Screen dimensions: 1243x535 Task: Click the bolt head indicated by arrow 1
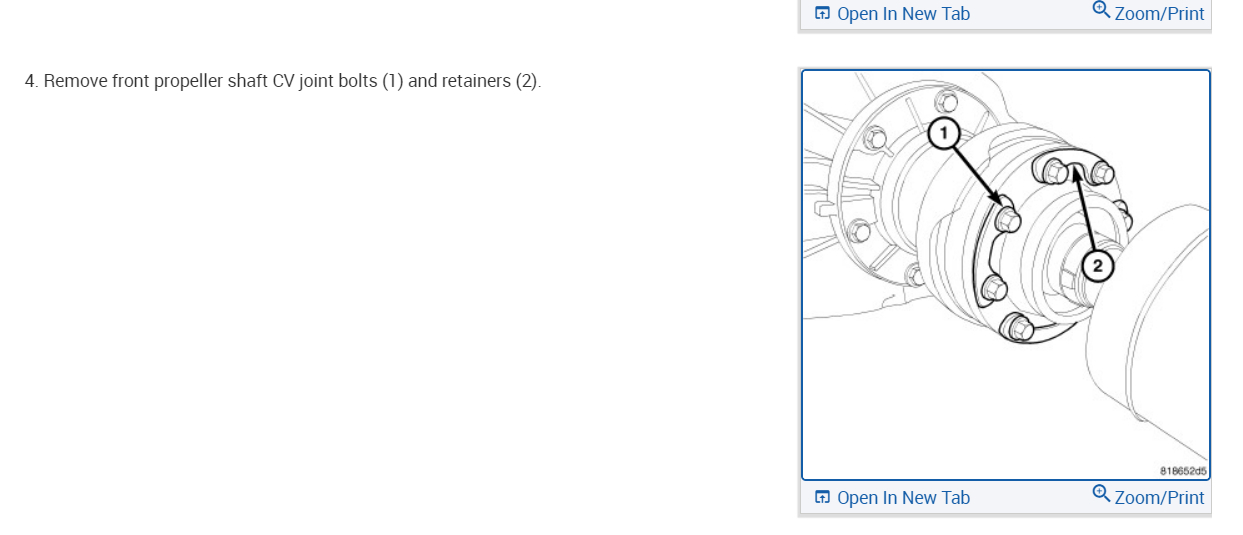[1007, 218]
